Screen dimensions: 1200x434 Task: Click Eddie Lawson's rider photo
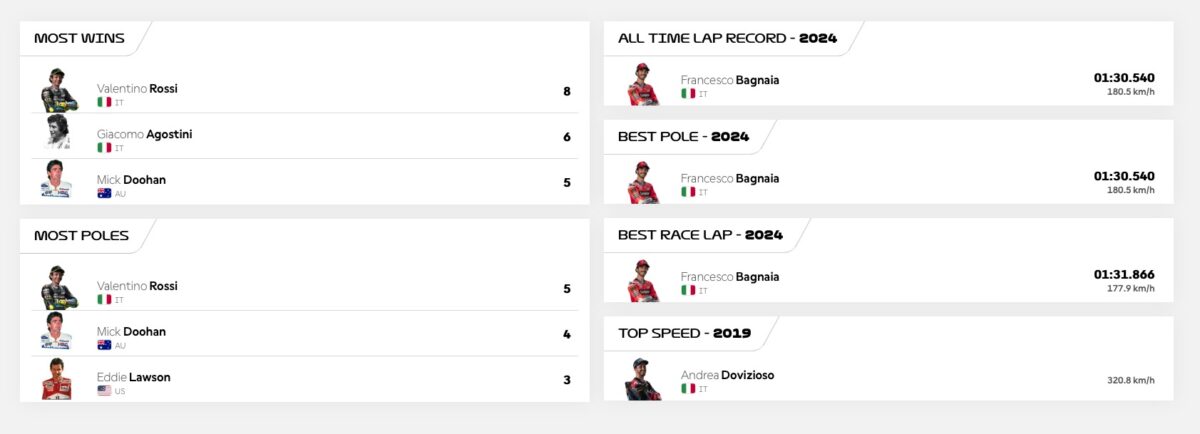[x=57, y=379]
